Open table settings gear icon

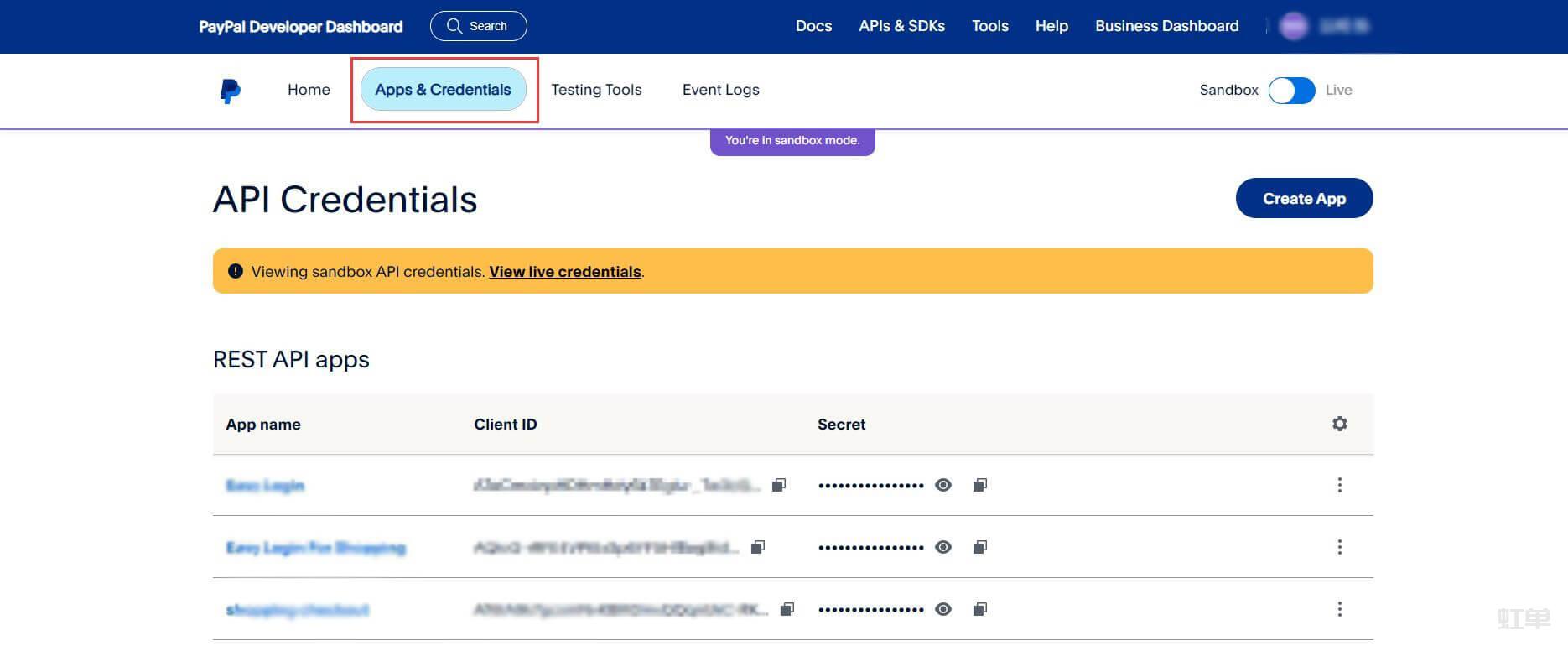coord(1340,424)
